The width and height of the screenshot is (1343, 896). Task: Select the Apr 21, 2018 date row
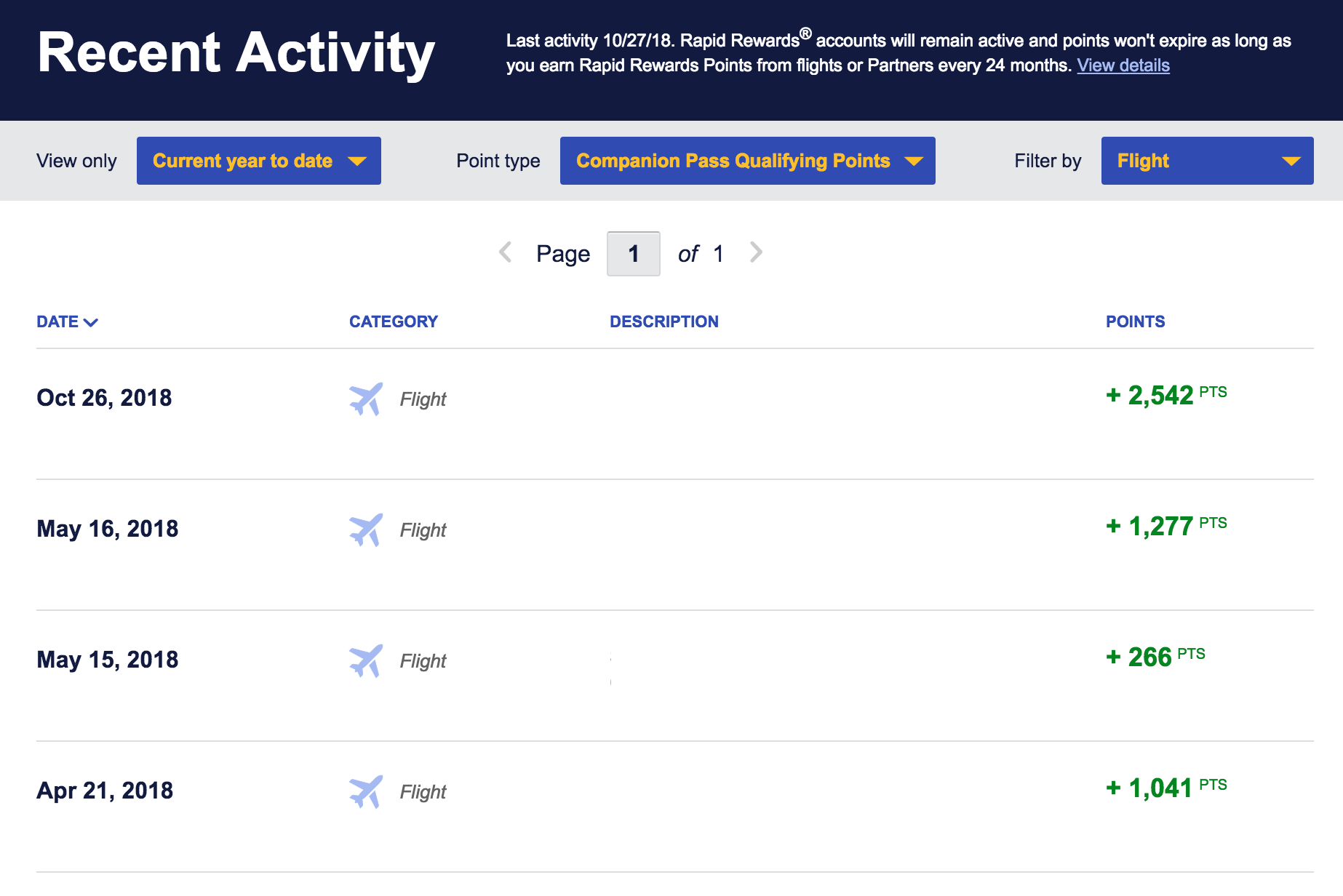pyautogui.click(x=105, y=791)
